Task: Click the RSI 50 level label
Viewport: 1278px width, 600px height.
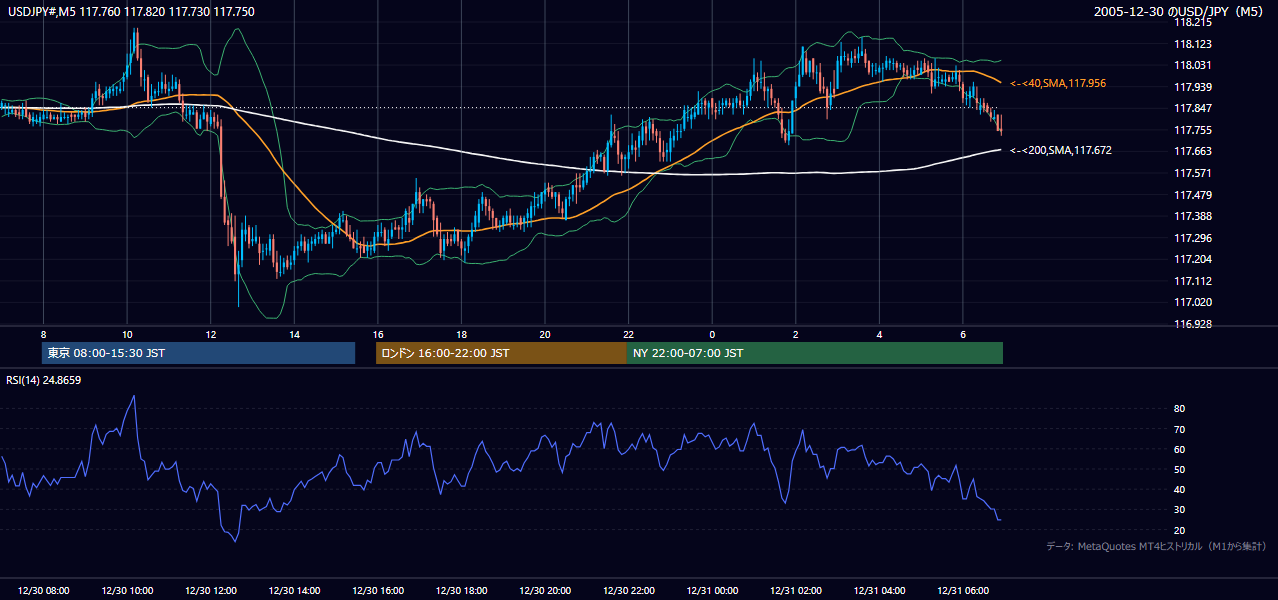Action: click(1179, 469)
